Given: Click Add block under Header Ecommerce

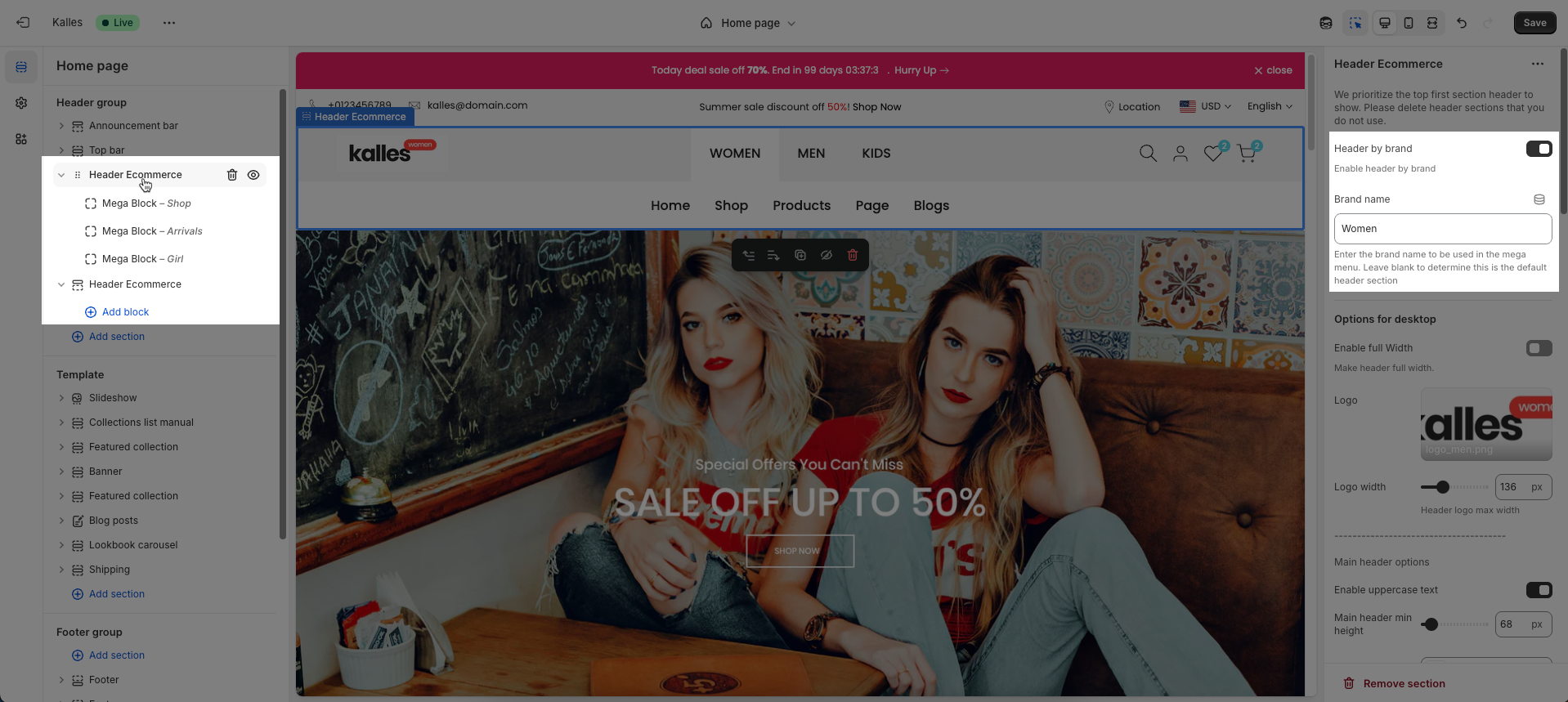Looking at the screenshot, I should click(x=117, y=312).
